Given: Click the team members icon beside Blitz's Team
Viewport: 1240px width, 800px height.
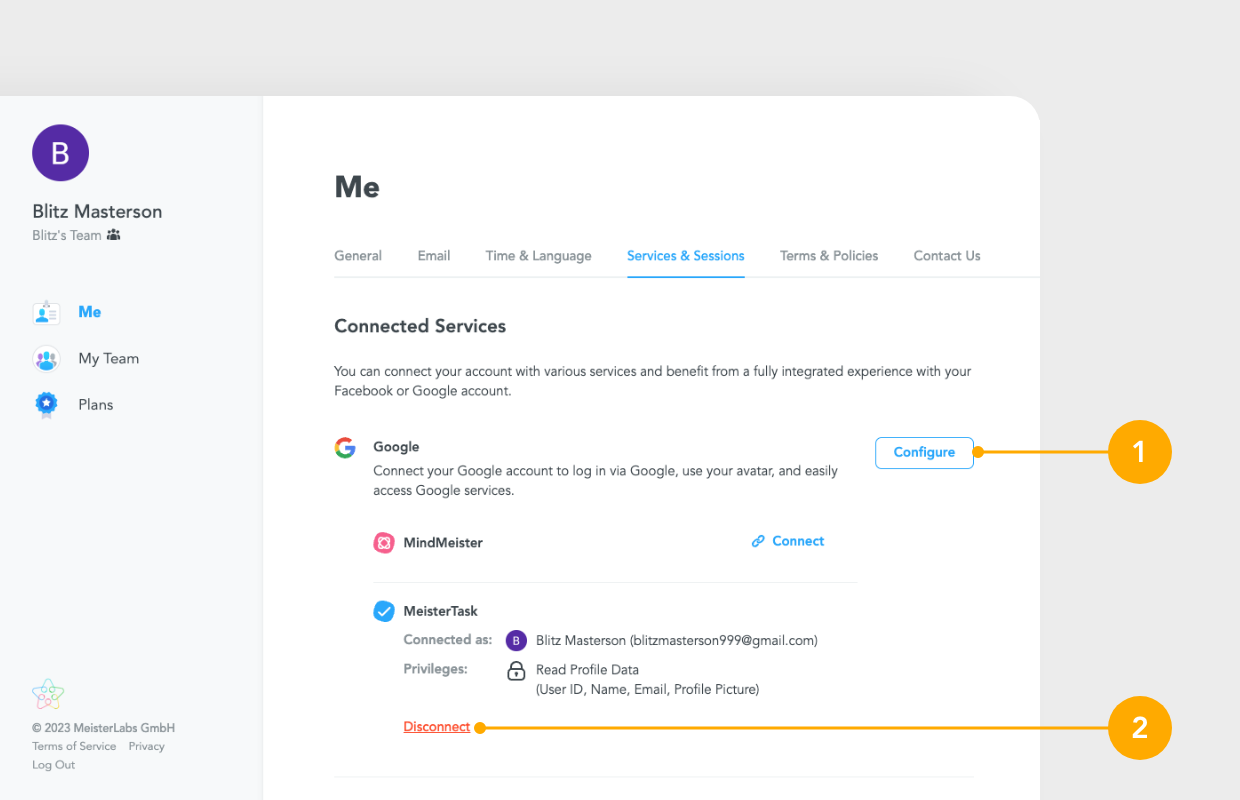Looking at the screenshot, I should [x=113, y=235].
